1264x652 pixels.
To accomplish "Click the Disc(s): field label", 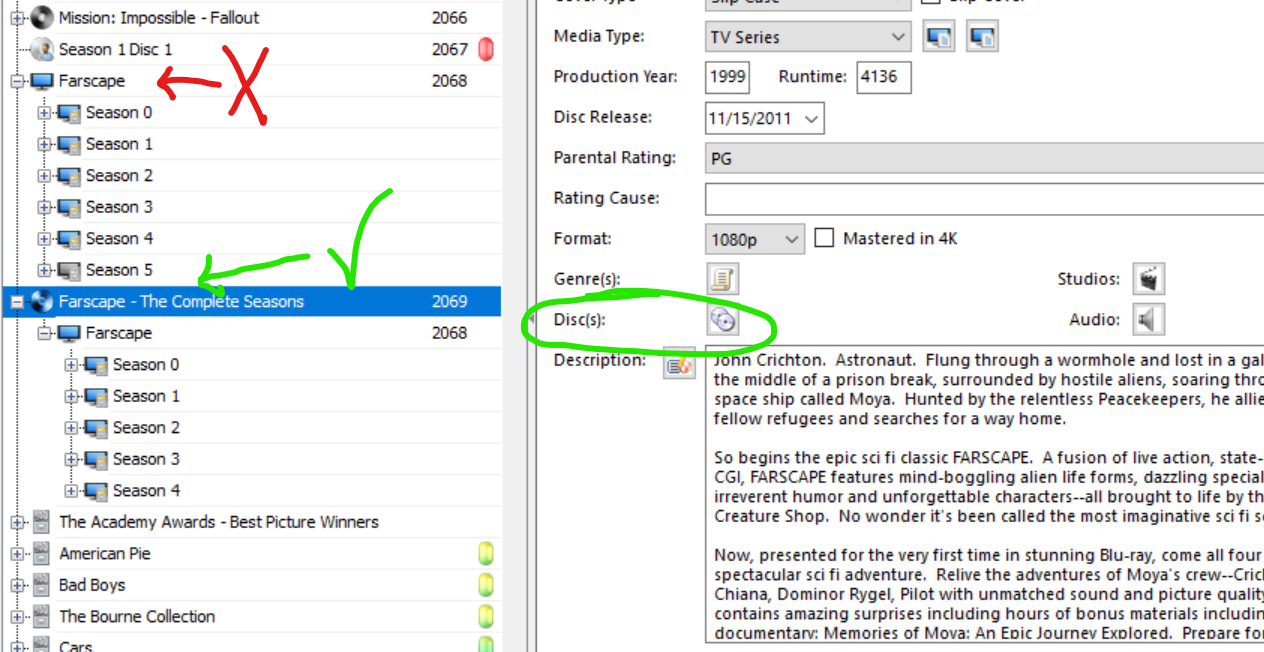I will pos(579,320).
